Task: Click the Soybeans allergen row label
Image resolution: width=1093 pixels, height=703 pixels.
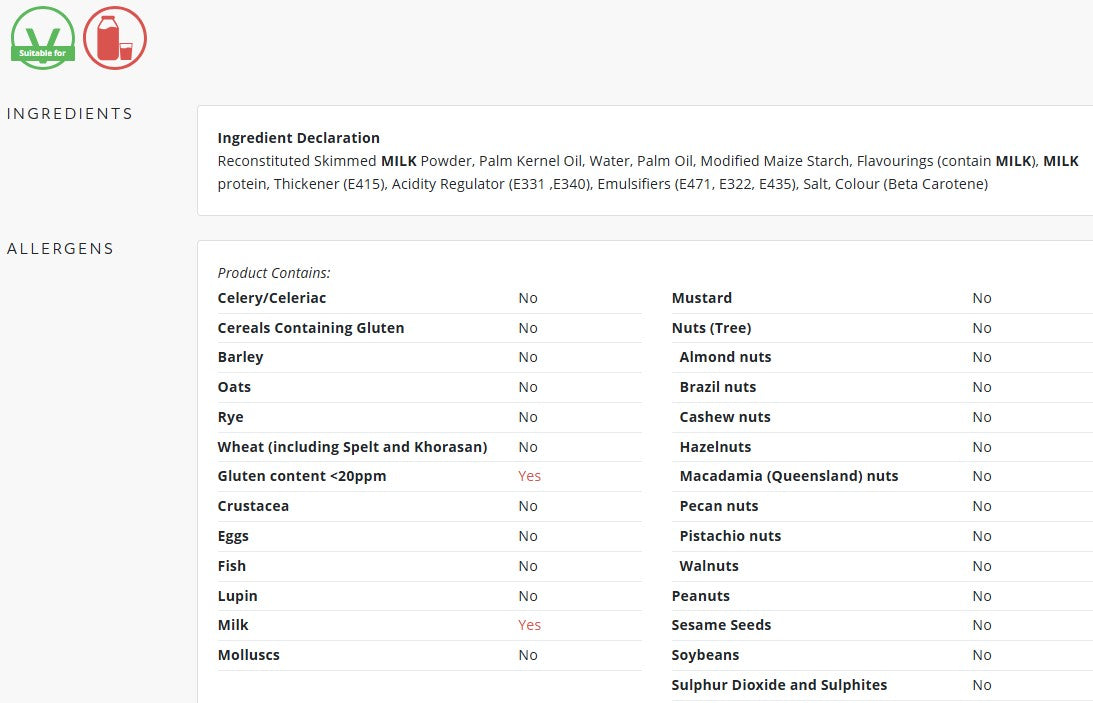Action: point(705,655)
